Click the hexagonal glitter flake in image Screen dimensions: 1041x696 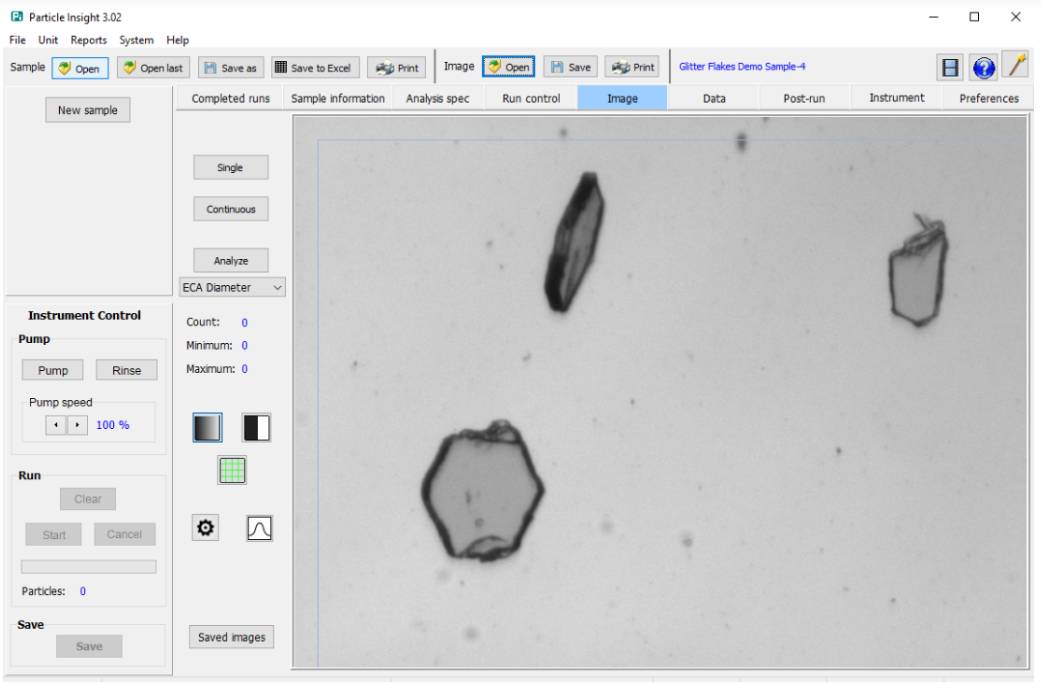click(x=483, y=491)
